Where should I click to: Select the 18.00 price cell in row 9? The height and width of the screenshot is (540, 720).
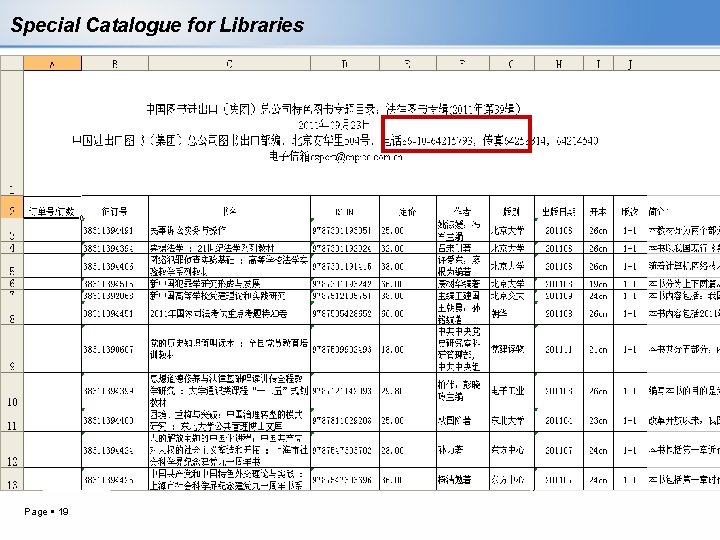(408, 349)
